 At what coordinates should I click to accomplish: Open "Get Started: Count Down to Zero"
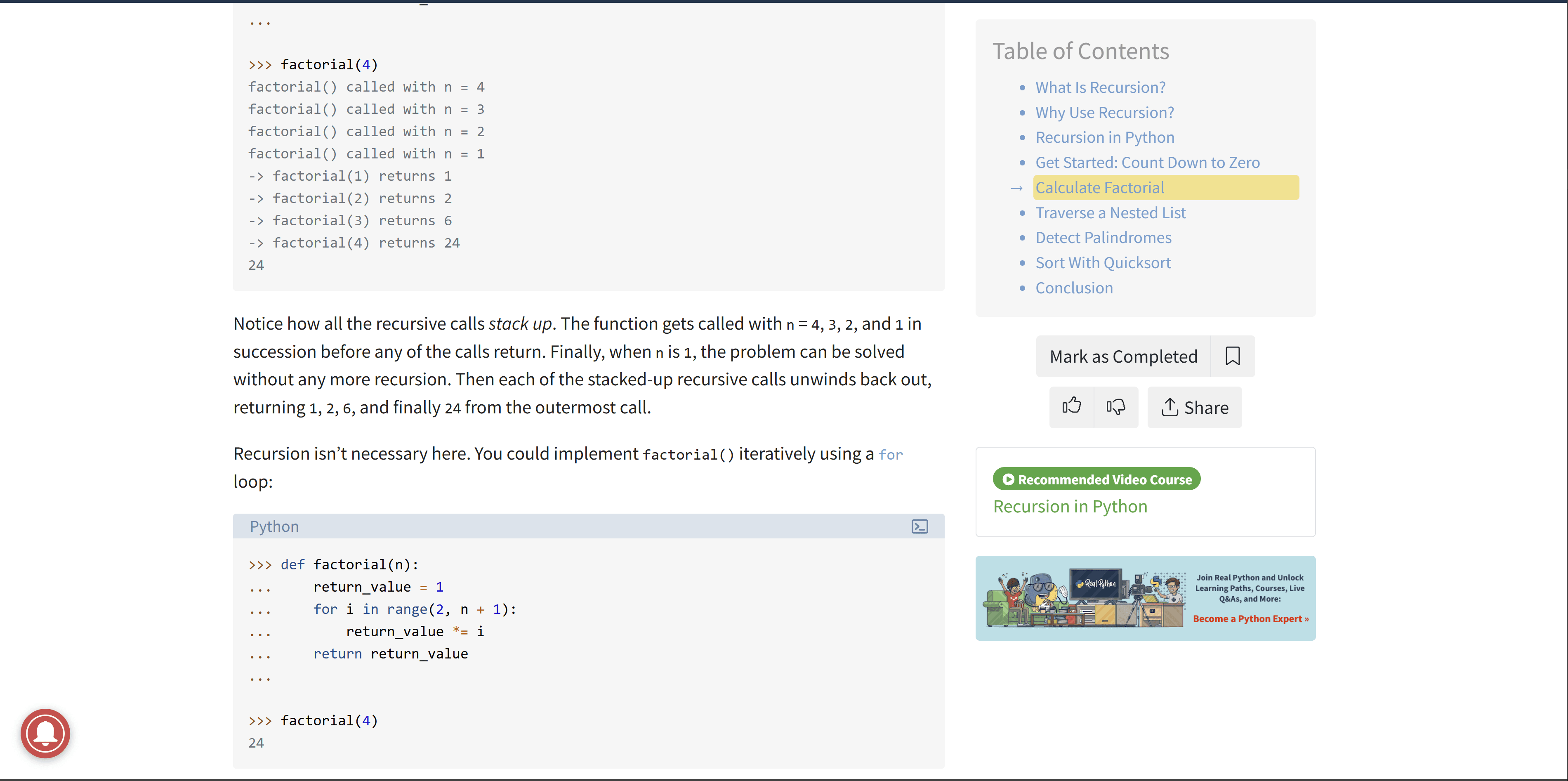(x=1148, y=162)
